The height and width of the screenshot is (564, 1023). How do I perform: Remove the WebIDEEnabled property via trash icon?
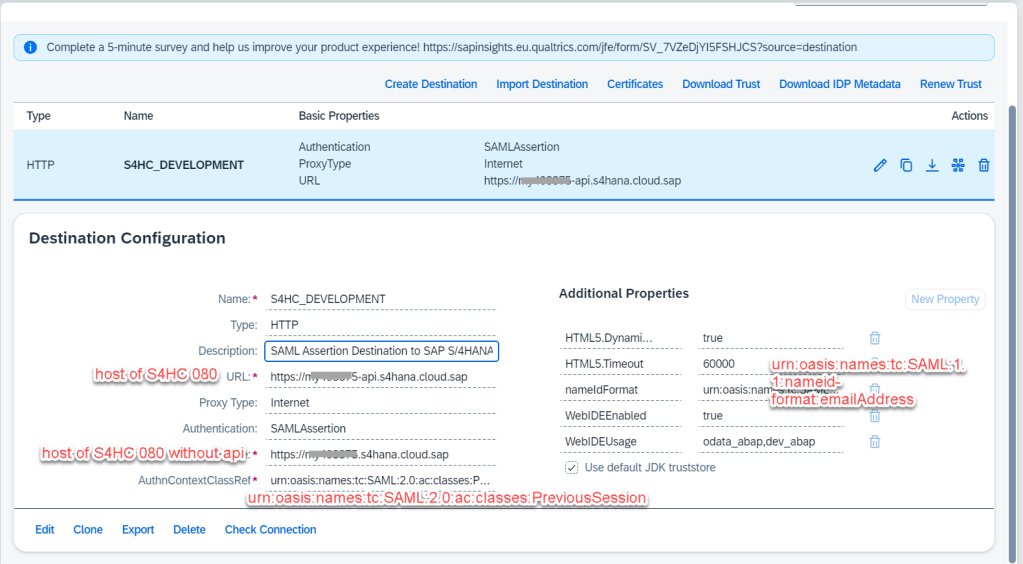pos(875,415)
